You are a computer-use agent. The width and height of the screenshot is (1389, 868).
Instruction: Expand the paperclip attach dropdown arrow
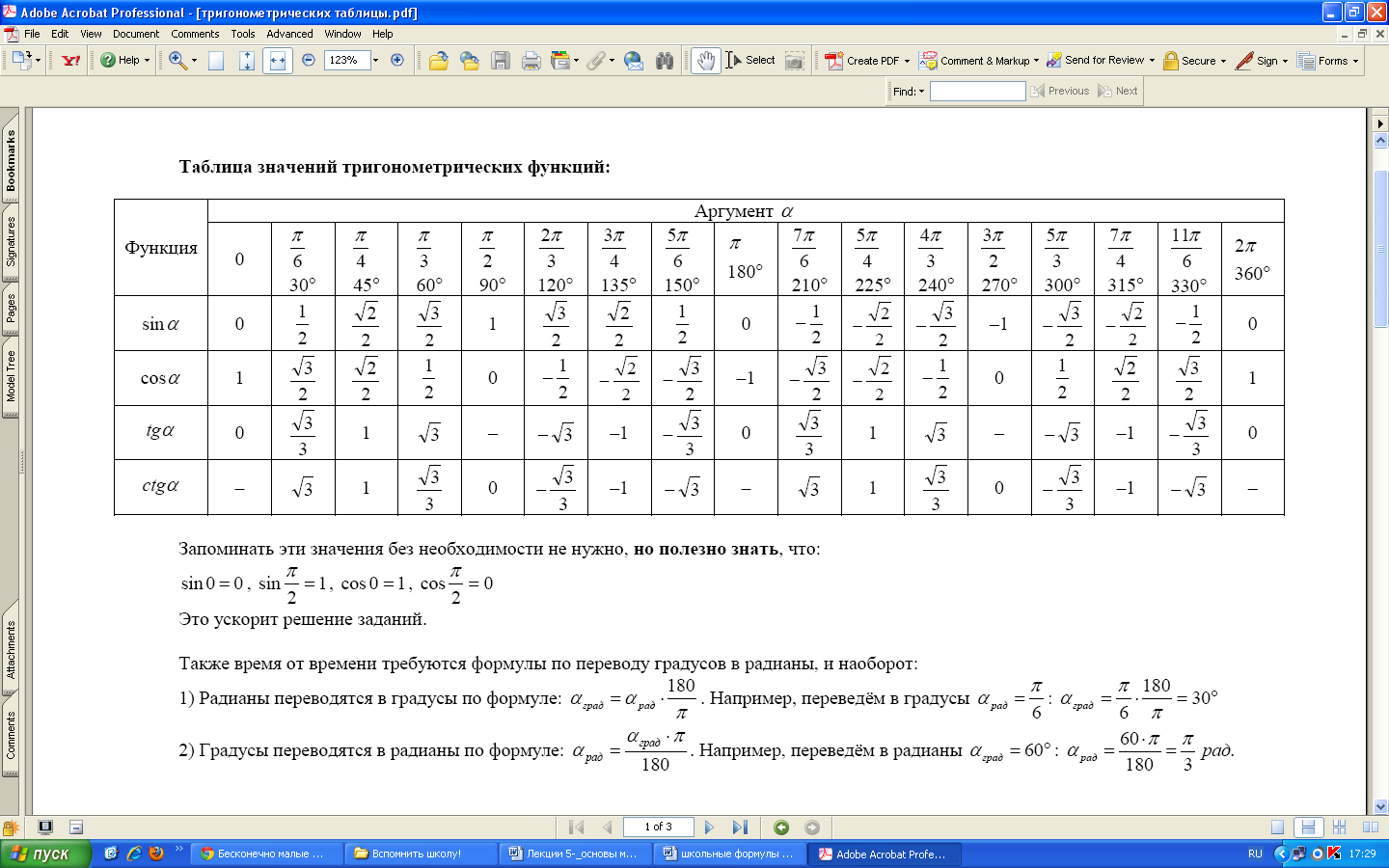coord(612,61)
